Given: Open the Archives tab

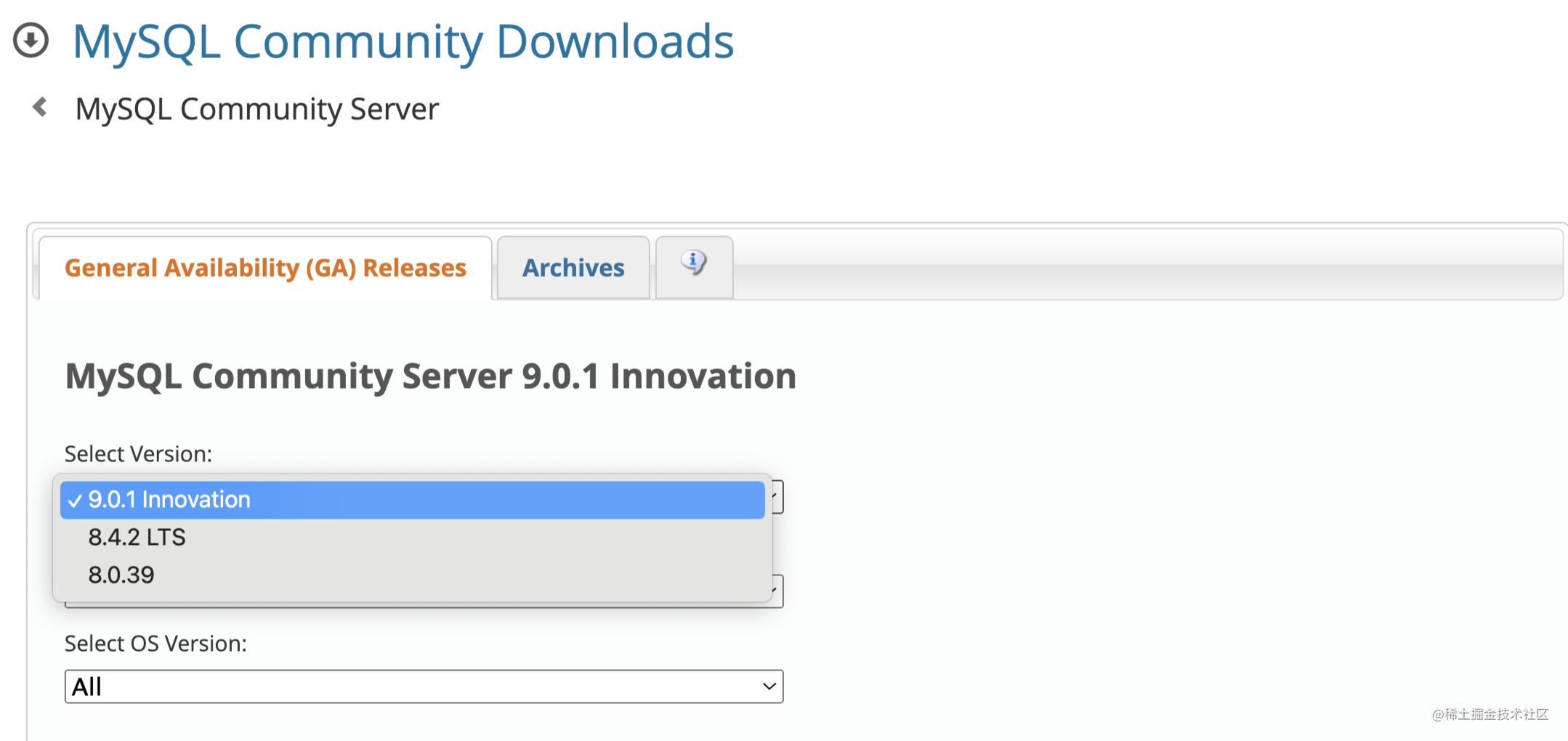Looking at the screenshot, I should coord(573,268).
